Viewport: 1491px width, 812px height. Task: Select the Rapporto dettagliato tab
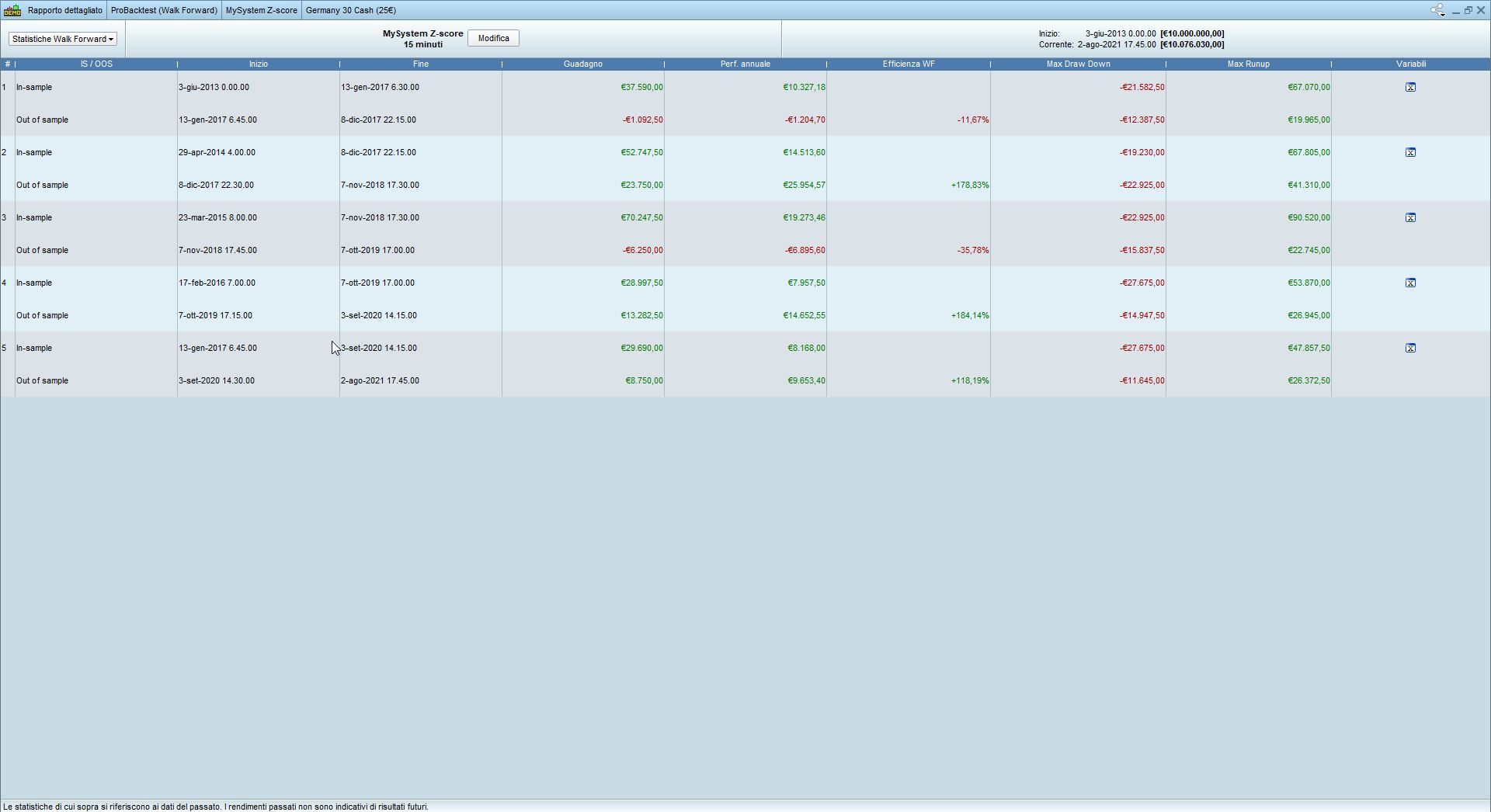point(64,10)
